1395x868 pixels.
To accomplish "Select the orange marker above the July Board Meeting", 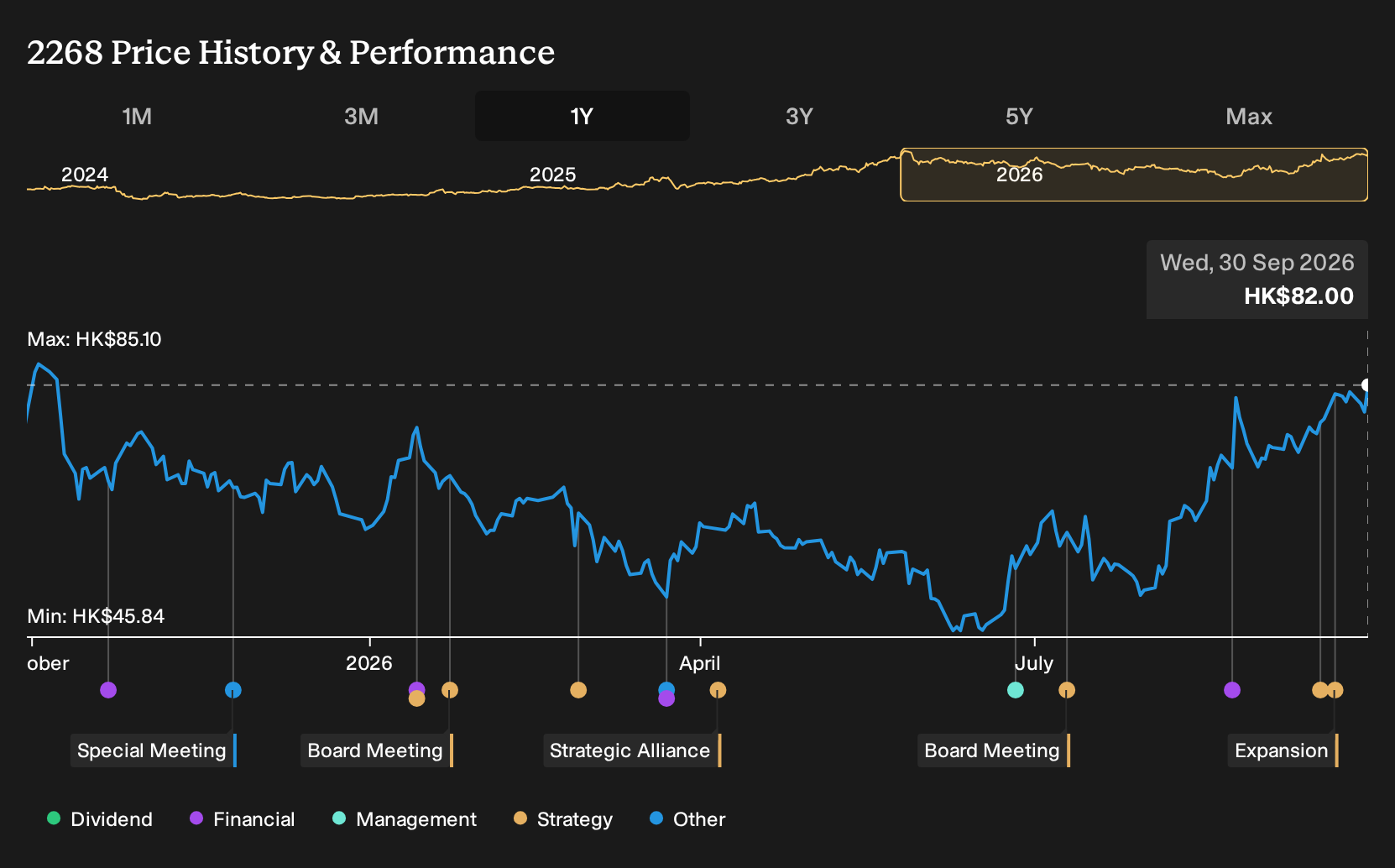I will [1067, 690].
